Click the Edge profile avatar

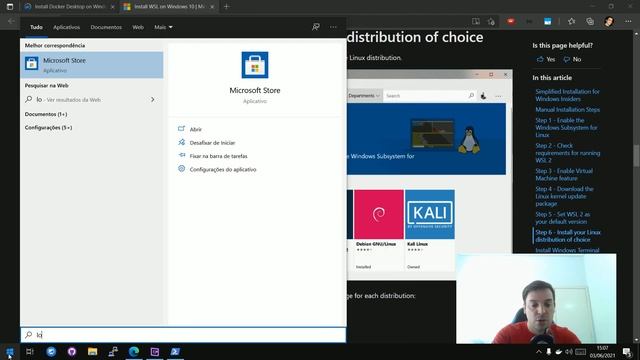609,21
